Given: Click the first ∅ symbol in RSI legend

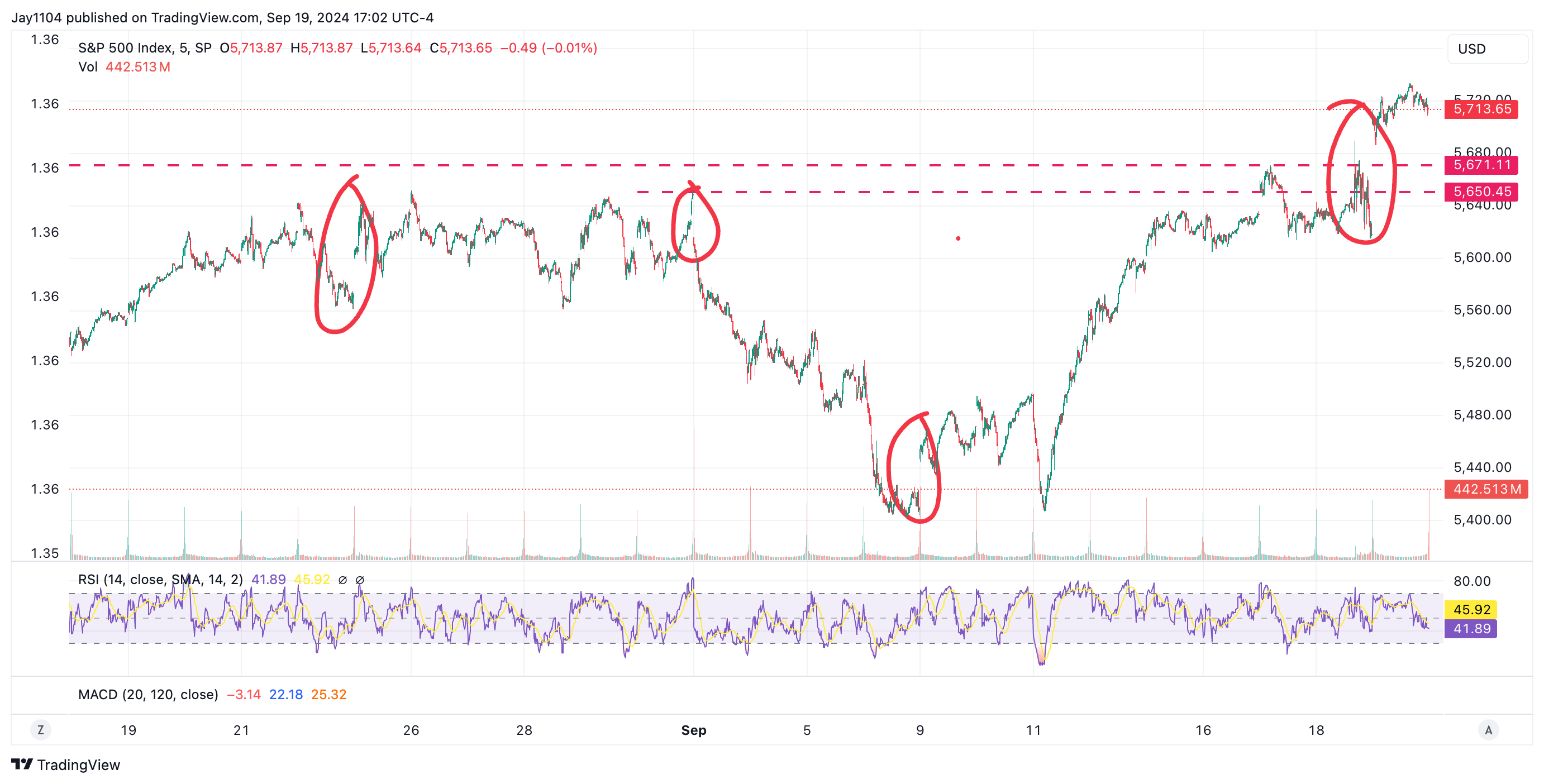Looking at the screenshot, I should pyautogui.click(x=343, y=580).
